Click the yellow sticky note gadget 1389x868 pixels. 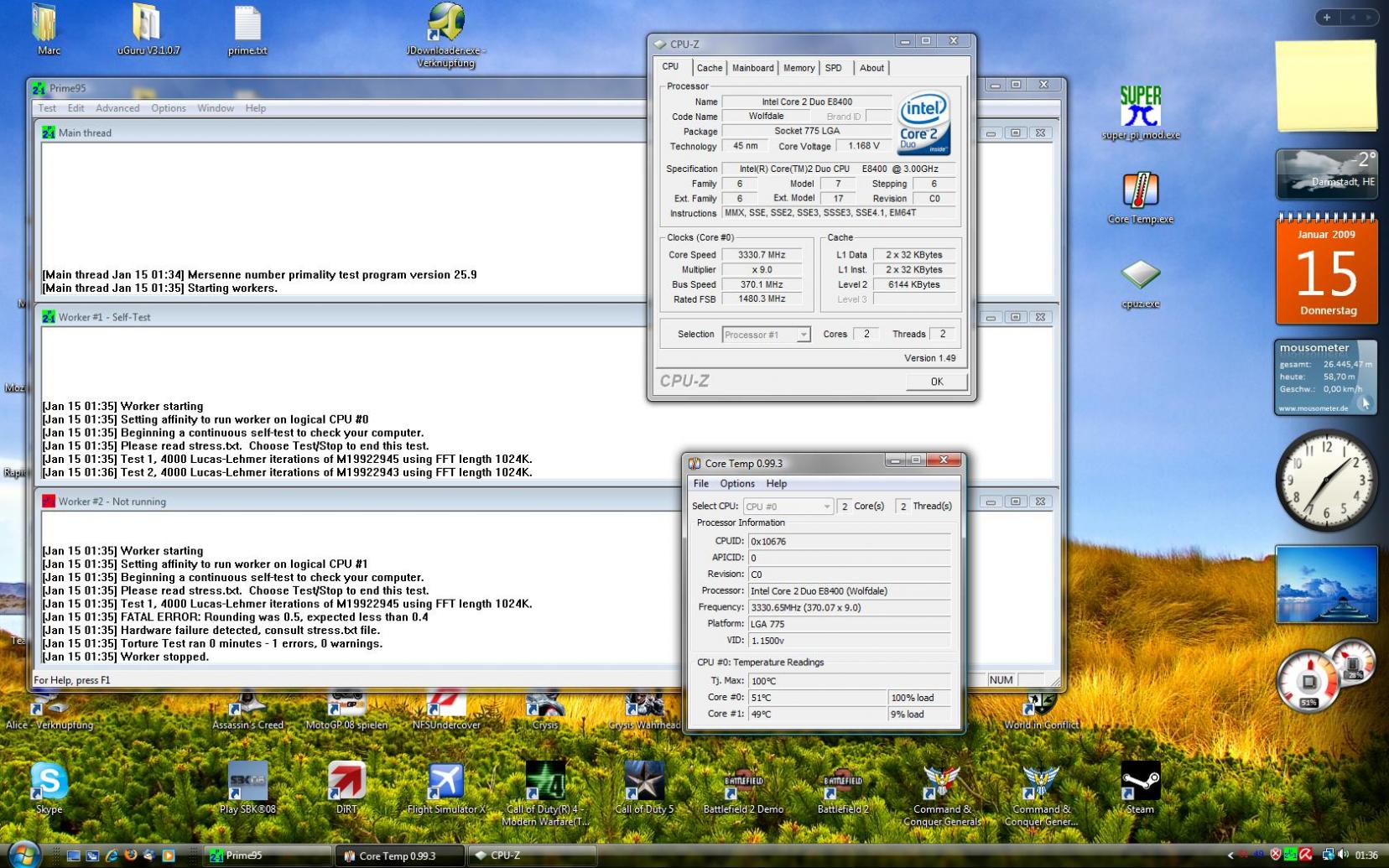pyautogui.click(x=1326, y=85)
